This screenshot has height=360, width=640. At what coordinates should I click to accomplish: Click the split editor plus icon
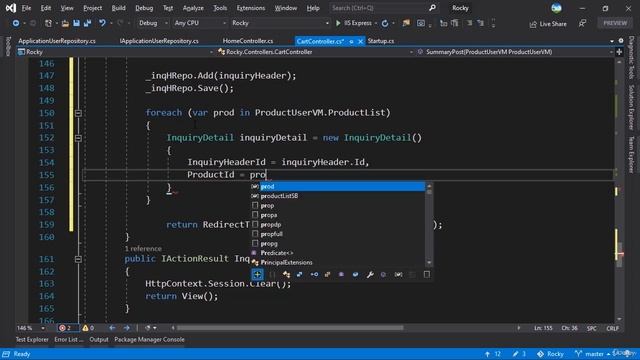(x=619, y=52)
